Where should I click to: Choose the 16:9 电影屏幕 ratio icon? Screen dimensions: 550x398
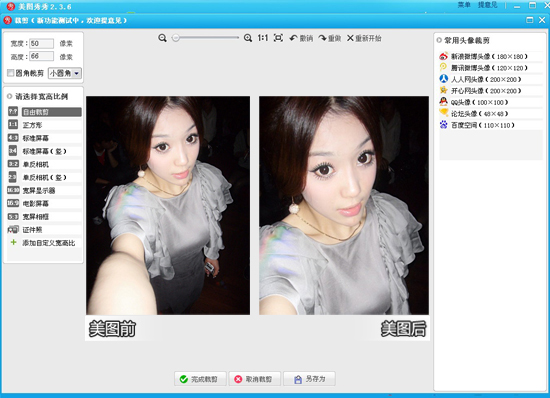13,203
